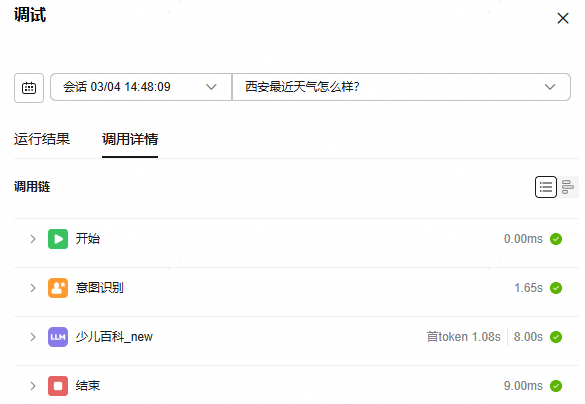Select the 调用详情 tab

130,139
